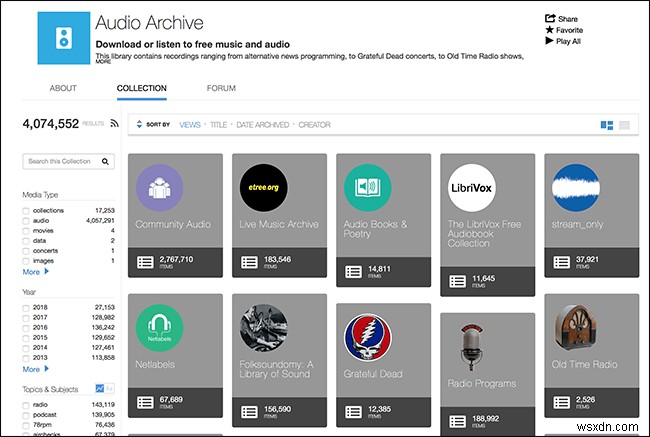
Task: Sort results by Date Archived
Action: 262,125
